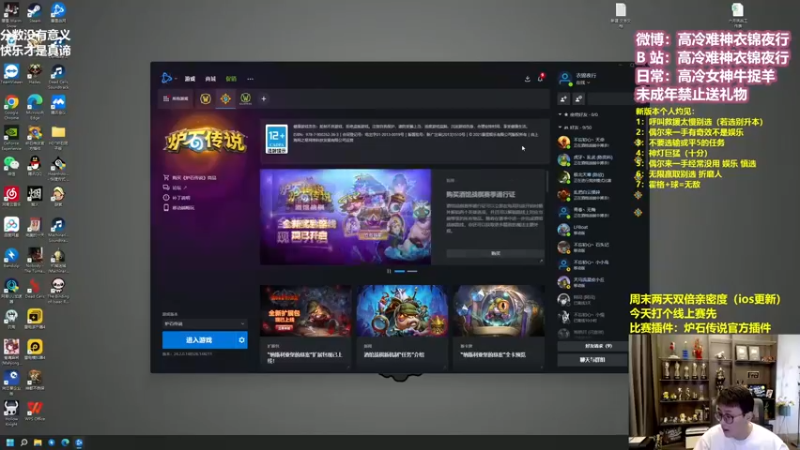Open Battle.net desktop shortcut
The height and width of the screenshot is (450, 800).
[x=58, y=13]
